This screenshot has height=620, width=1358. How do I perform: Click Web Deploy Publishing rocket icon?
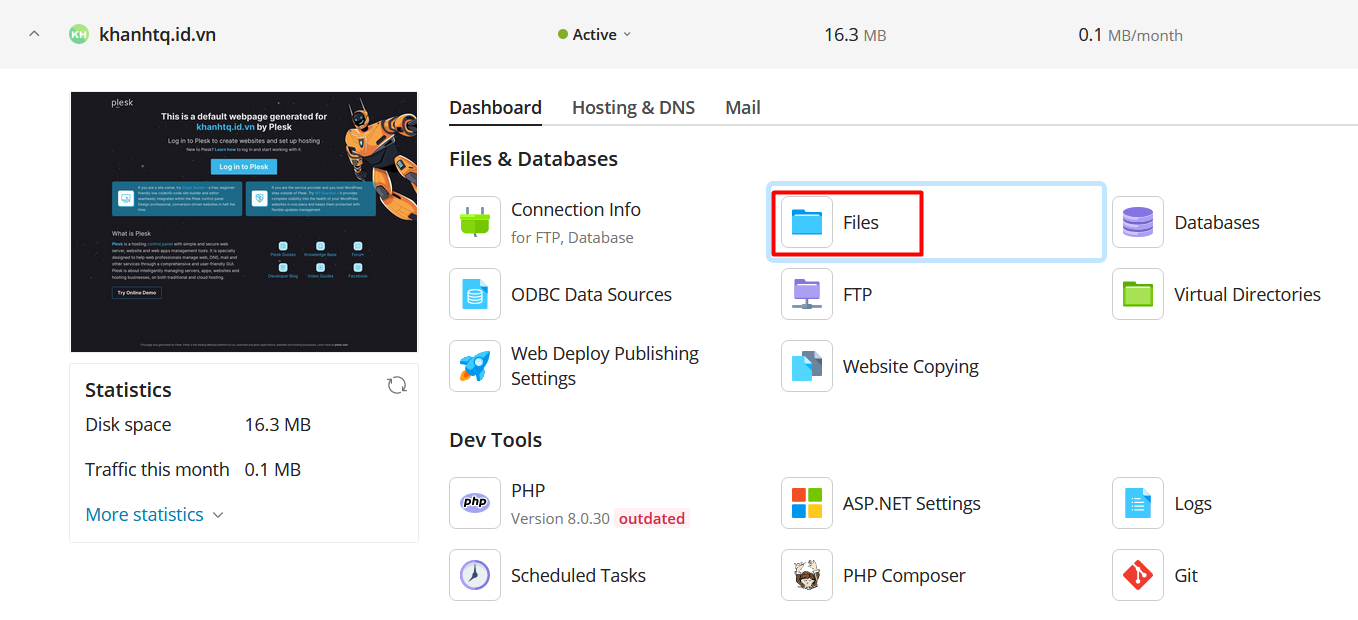click(x=475, y=366)
